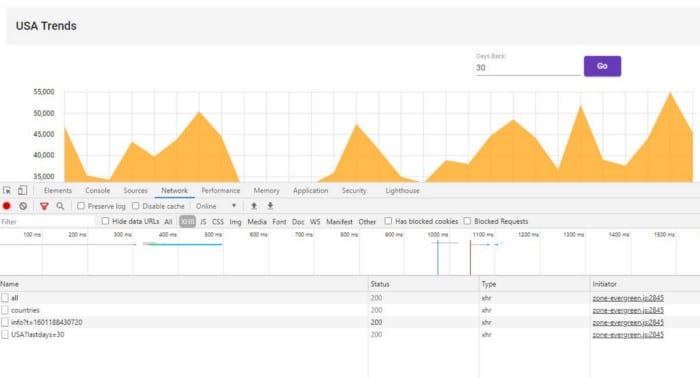Screen dimensions: 700x378
Task: Open the network search magnifier icon
Action: click(60, 206)
